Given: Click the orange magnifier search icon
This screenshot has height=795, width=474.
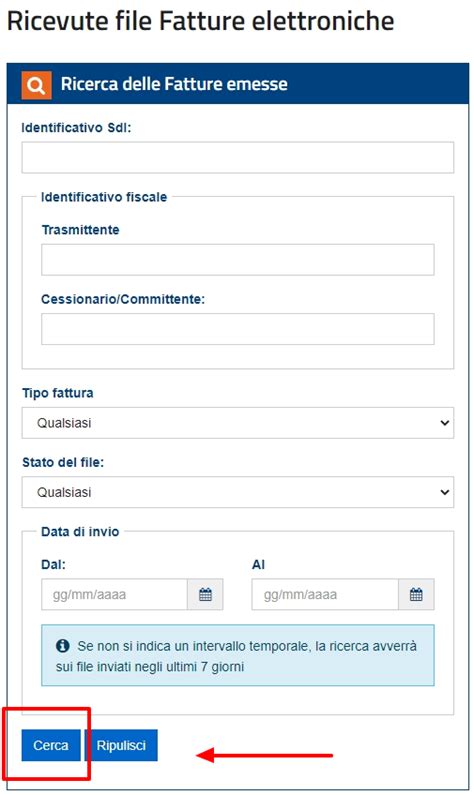Looking at the screenshot, I should (x=36, y=85).
